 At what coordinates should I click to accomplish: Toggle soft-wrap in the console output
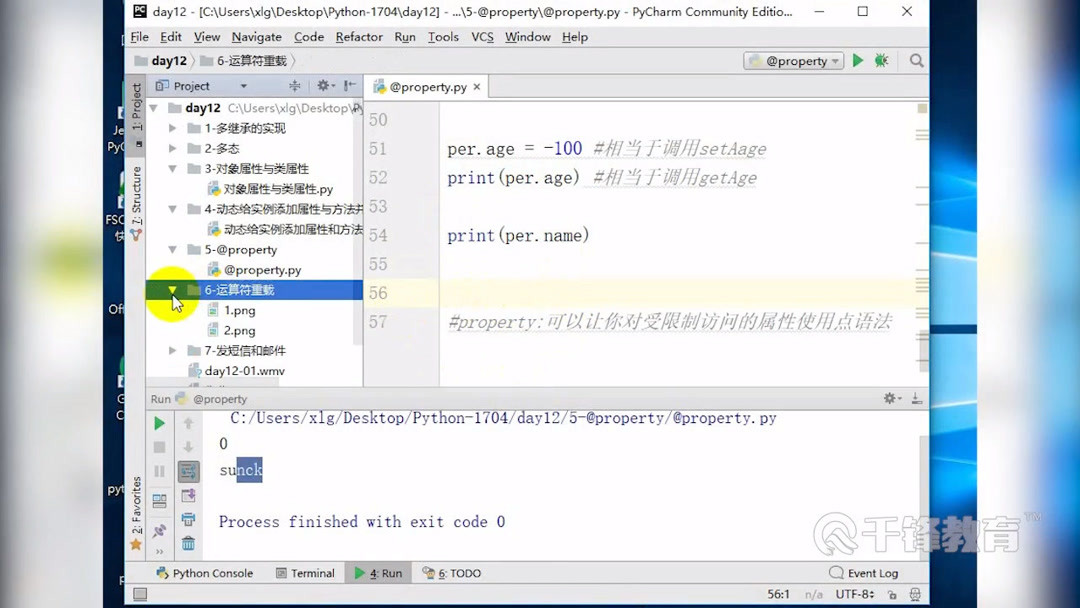click(x=188, y=470)
